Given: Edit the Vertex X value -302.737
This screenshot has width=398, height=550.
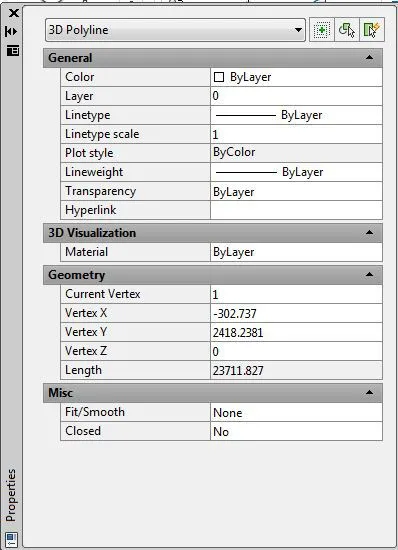Looking at the screenshot, I should pos(296,313).
